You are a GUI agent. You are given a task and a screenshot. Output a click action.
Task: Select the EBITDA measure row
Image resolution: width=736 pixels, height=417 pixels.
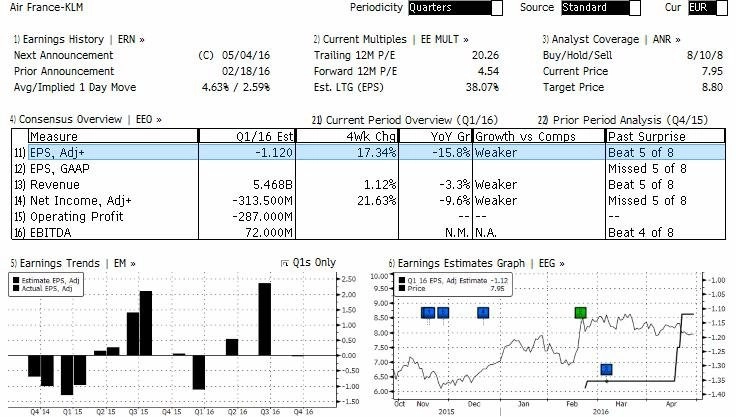(x=368, y=232)
